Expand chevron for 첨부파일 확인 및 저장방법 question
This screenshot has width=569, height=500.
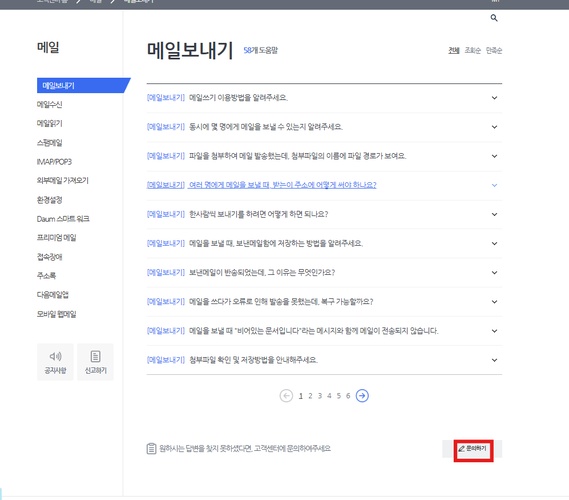[x=494, y=360]
